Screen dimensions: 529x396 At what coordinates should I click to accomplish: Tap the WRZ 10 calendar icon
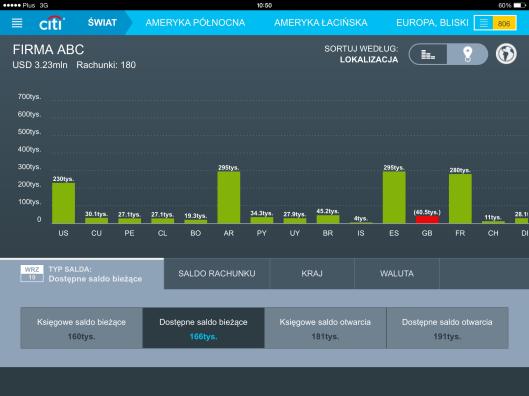pyautogui.click(x=32, y=273)
